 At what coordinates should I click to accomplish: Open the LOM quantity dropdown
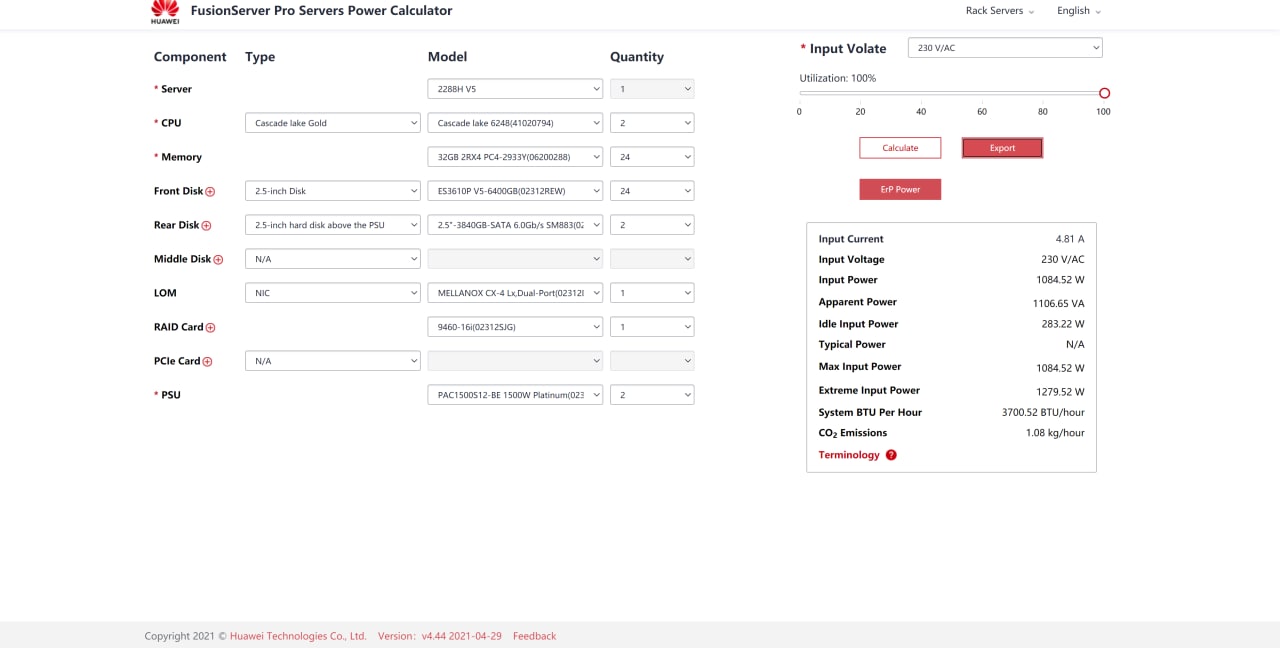[x=652, y=293]
